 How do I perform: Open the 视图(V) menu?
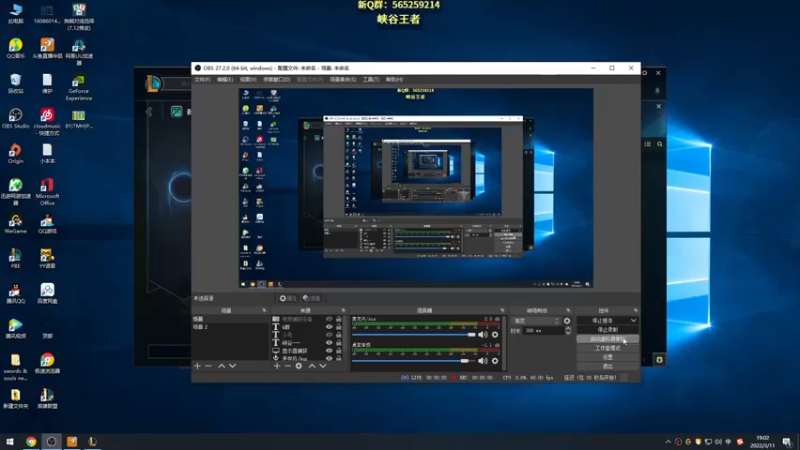(248, 80)
